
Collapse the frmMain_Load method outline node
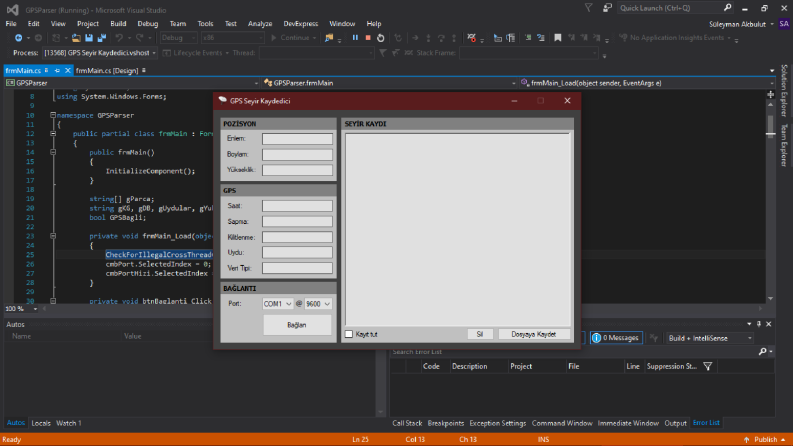pos(53,236)
